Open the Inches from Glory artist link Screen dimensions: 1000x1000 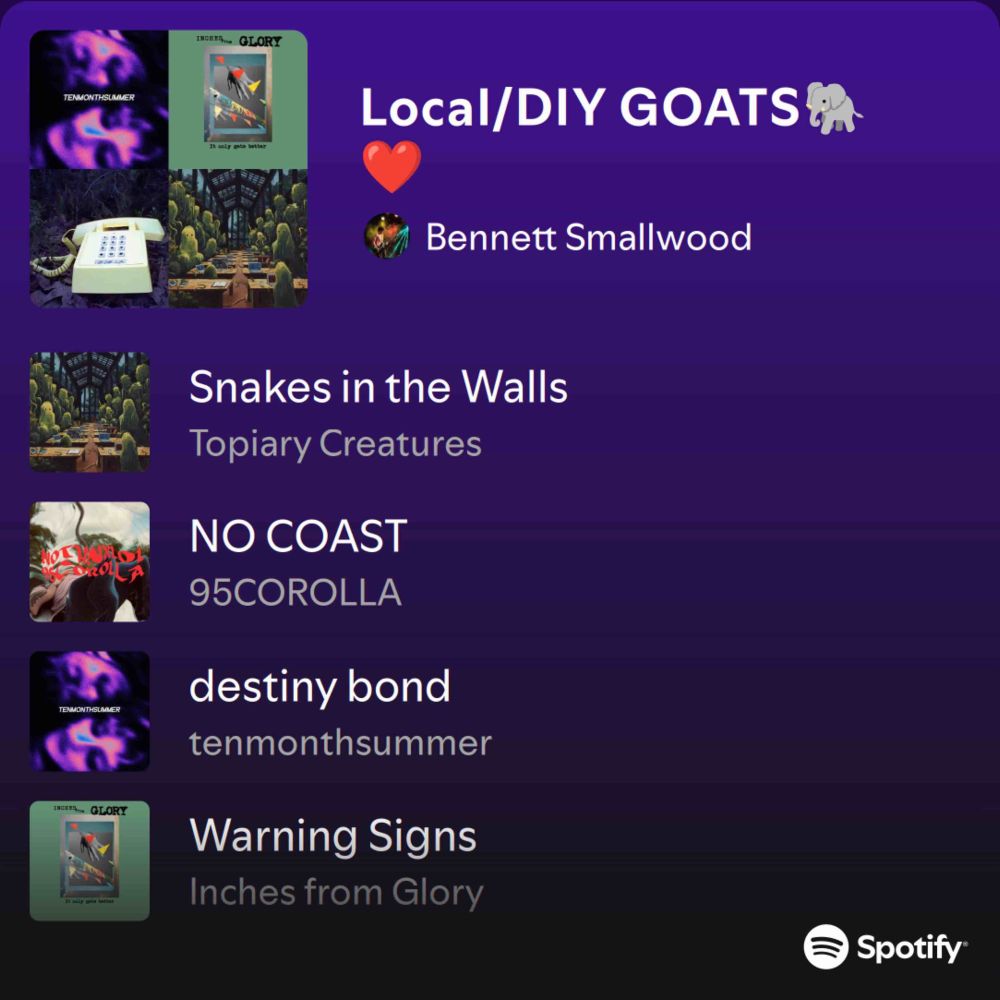(x=337, y=892)
